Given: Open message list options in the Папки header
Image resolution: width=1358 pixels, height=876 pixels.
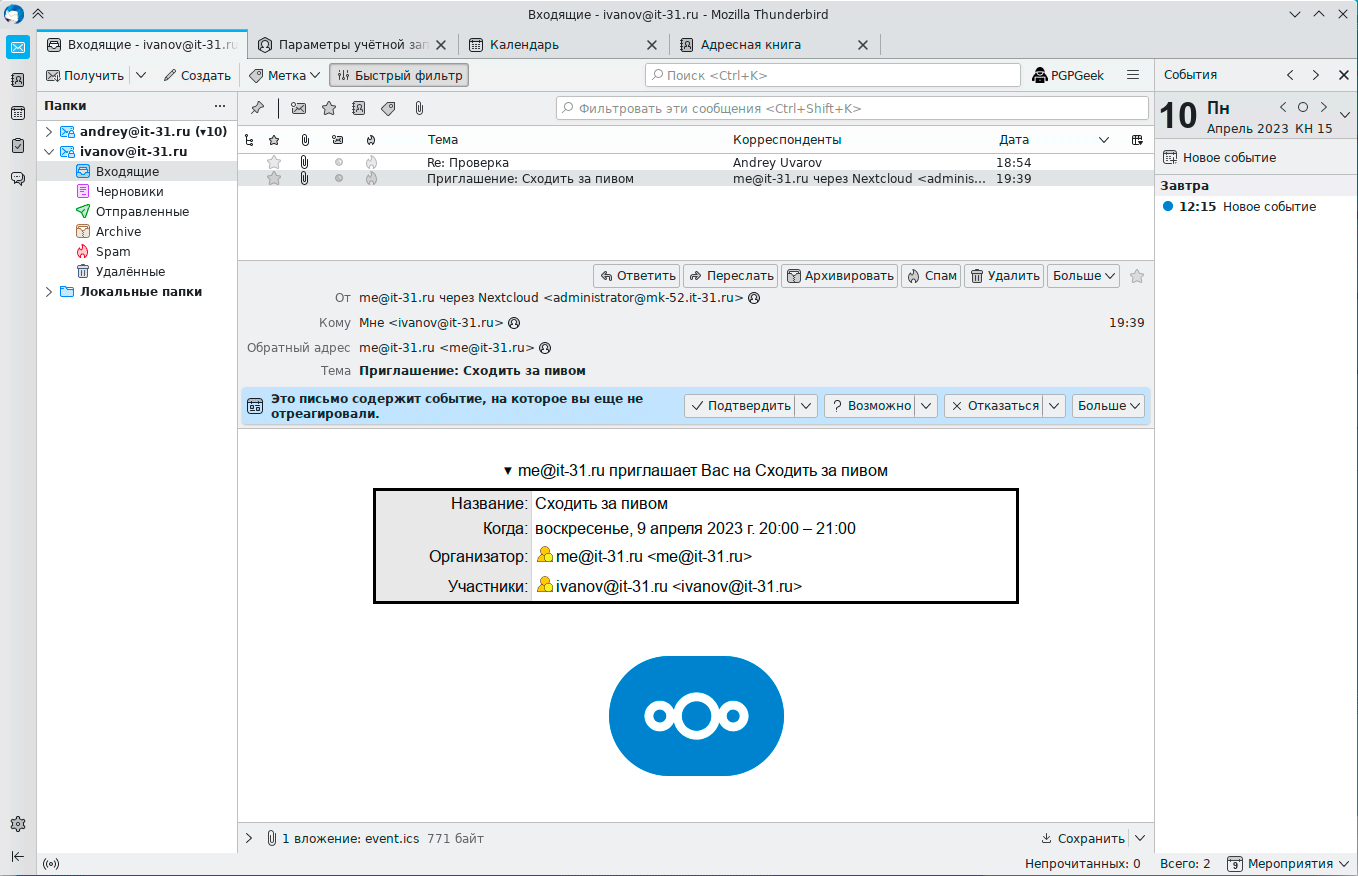Looking at the screenshot, I should pos(220,106).
